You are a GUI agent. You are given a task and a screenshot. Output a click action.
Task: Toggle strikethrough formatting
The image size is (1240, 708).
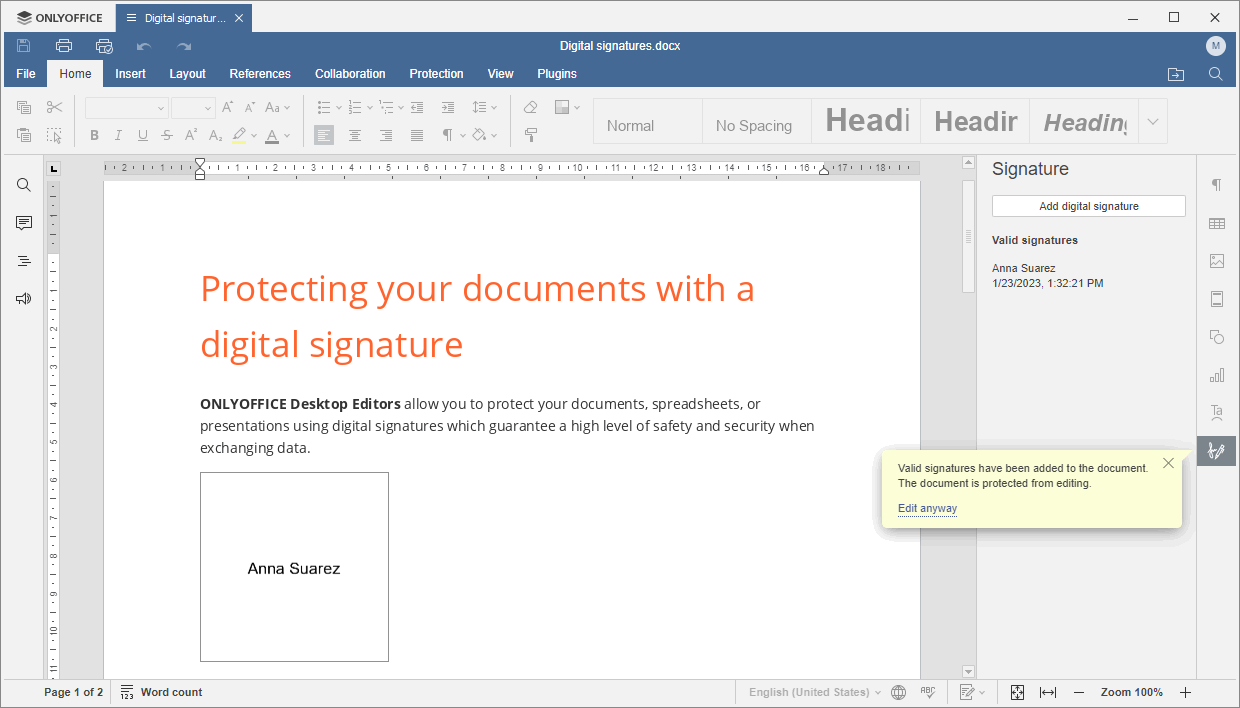[166, 135]
